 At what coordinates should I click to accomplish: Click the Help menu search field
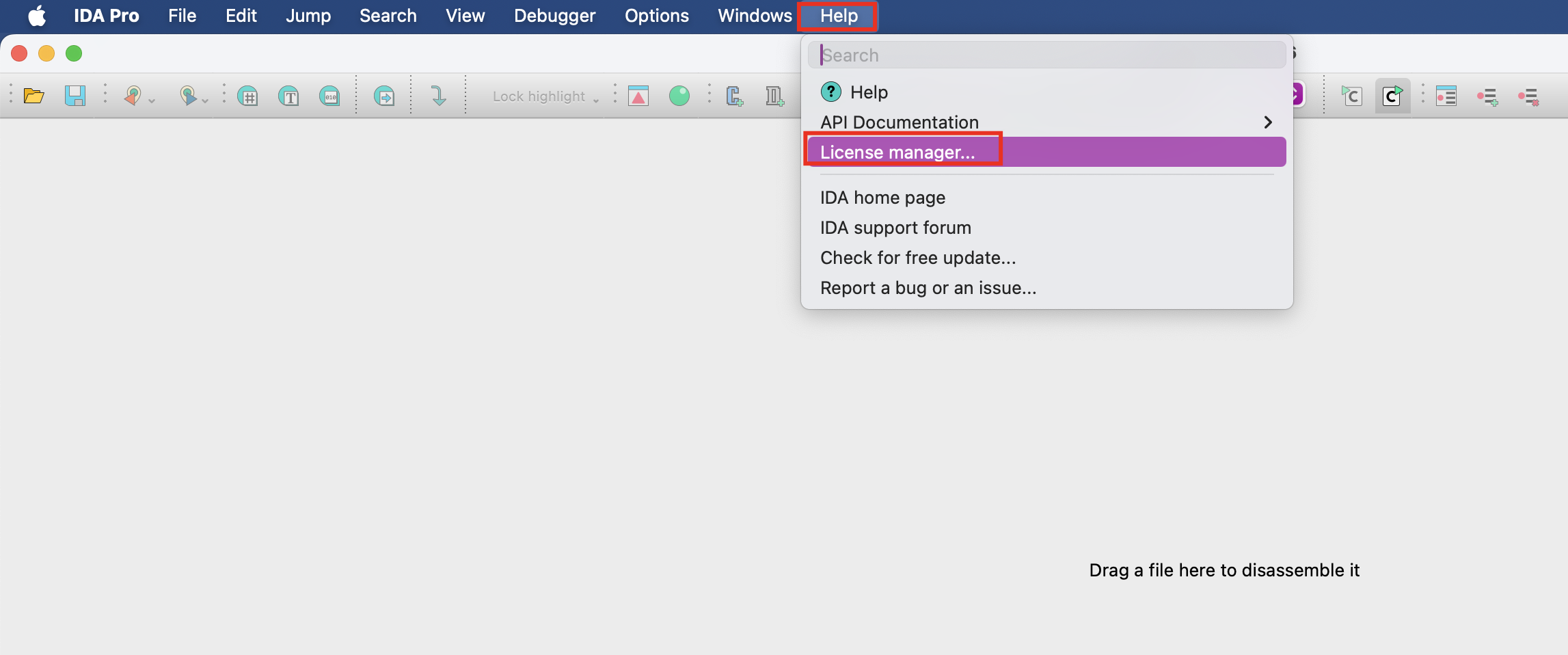[x=1046, y=55]
